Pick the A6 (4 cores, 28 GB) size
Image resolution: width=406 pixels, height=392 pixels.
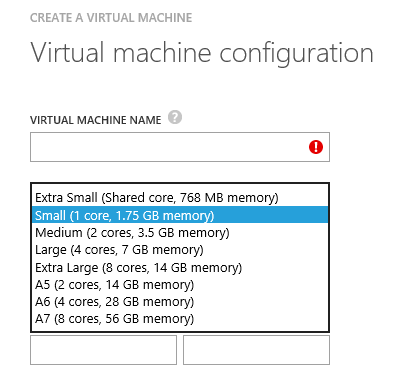[180, 302]
